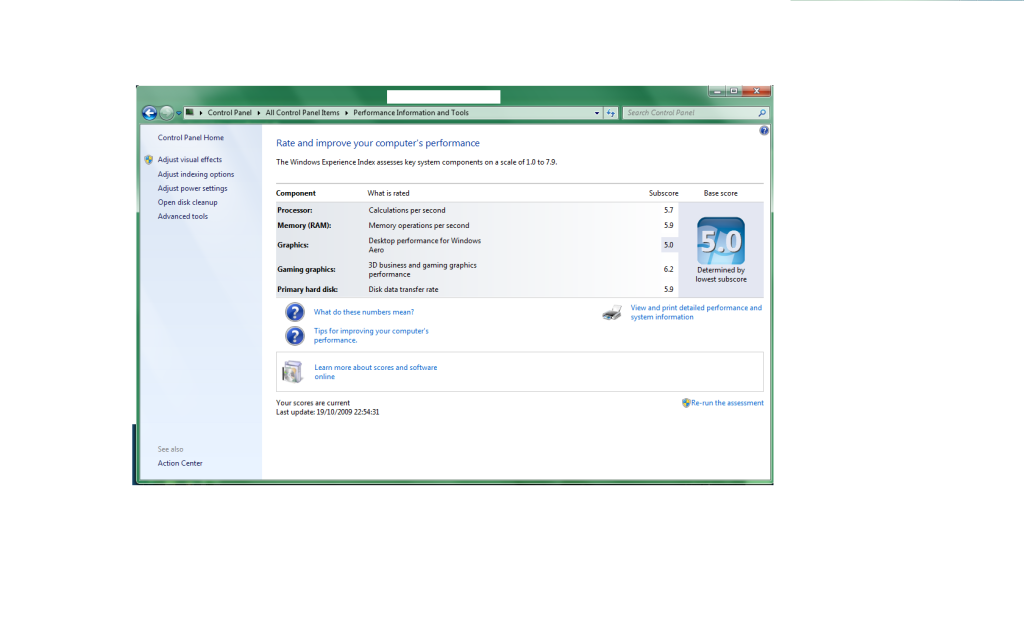Viewport: 1024px width, 640px height.
Task: Click shield icon beside Adjust visual effects
Action: pos(148,159)
